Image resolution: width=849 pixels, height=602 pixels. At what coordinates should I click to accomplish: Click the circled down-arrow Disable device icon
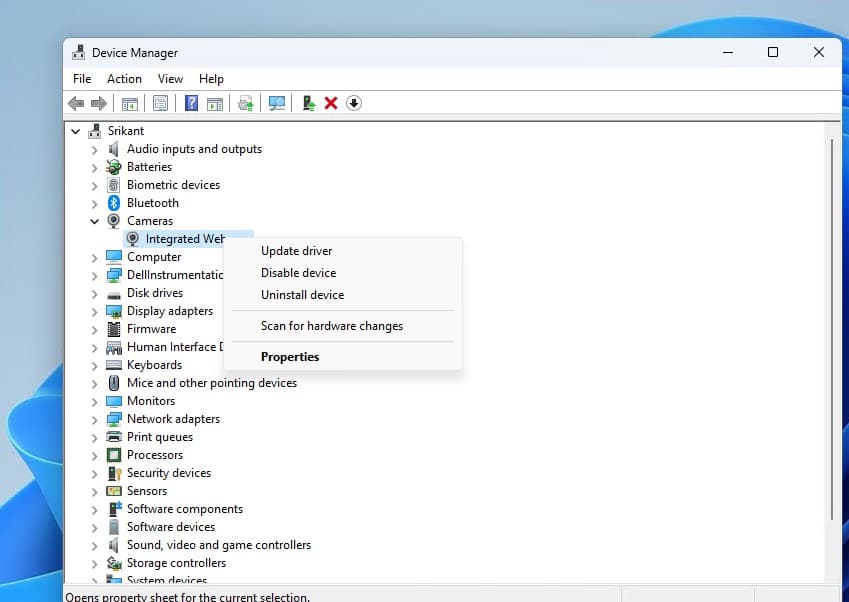(354, 103)
